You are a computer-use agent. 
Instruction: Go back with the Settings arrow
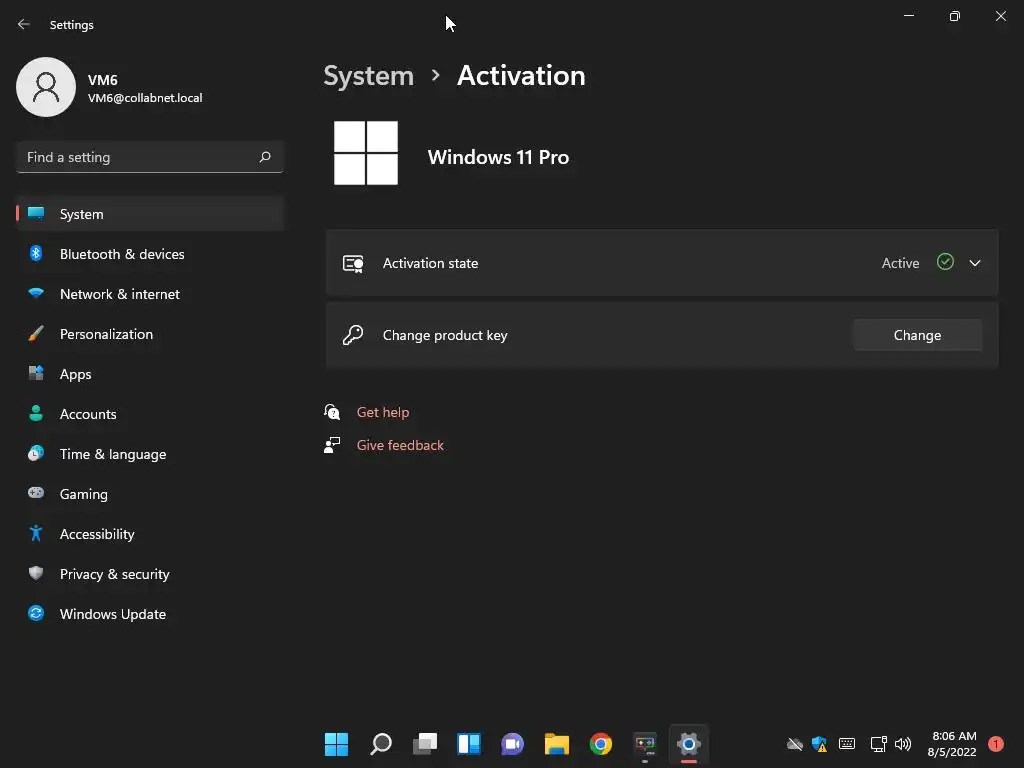(x=24, y=24)
